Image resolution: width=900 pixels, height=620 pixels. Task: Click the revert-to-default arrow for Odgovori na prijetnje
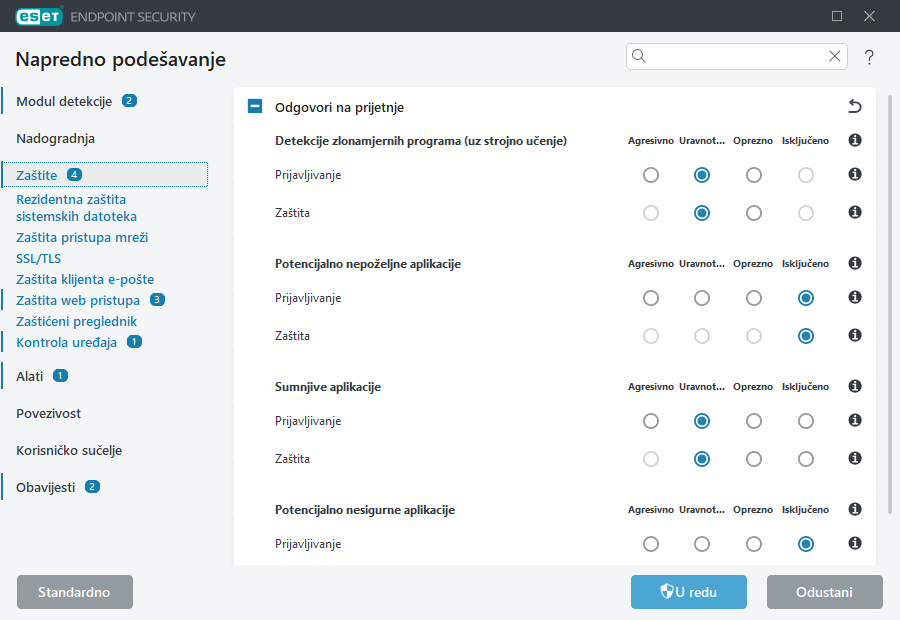click(853, 105)
